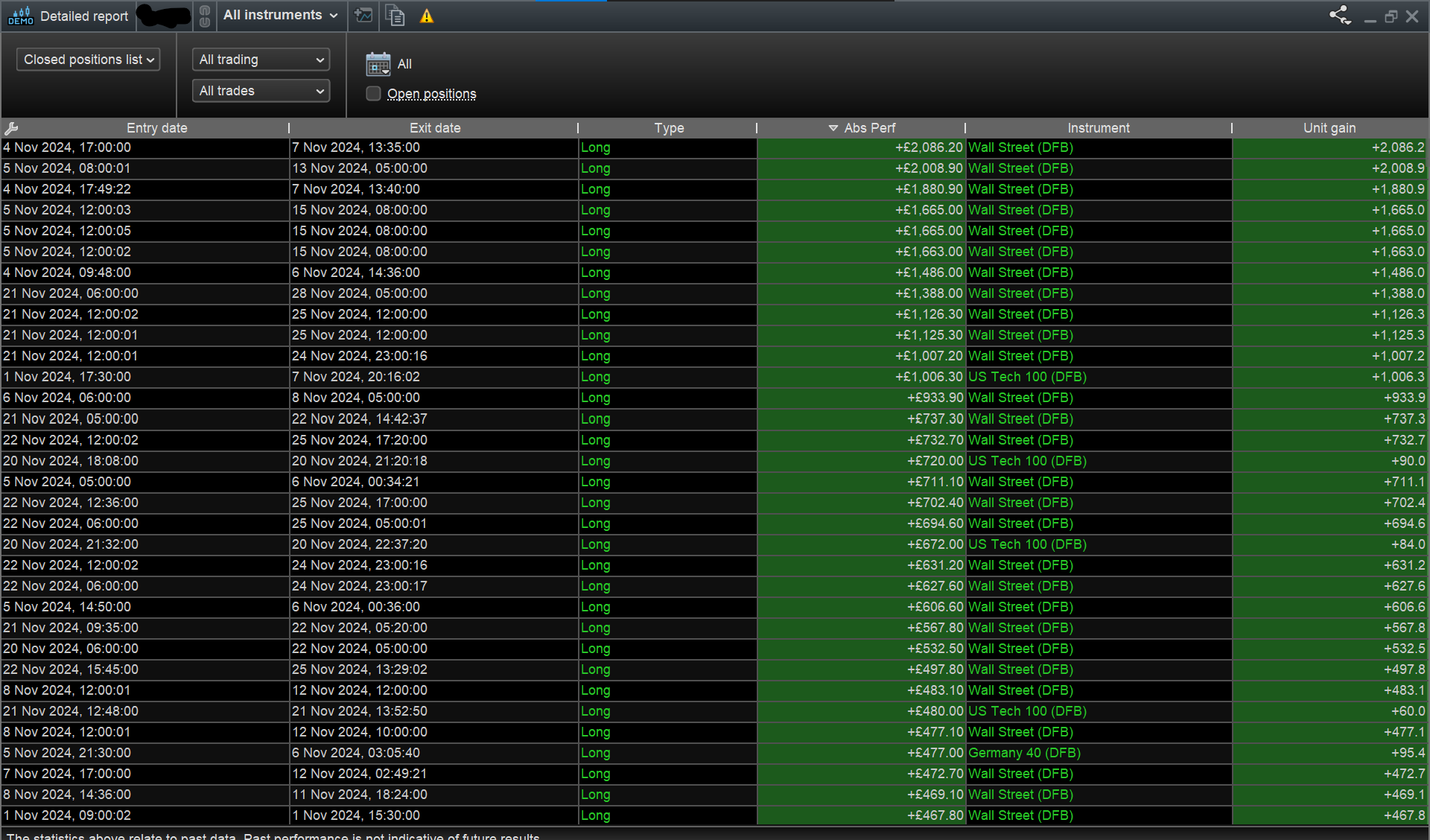Click the wrench column settings icon
Viewport: 1430px width, 840px height.
pos(11,128)
